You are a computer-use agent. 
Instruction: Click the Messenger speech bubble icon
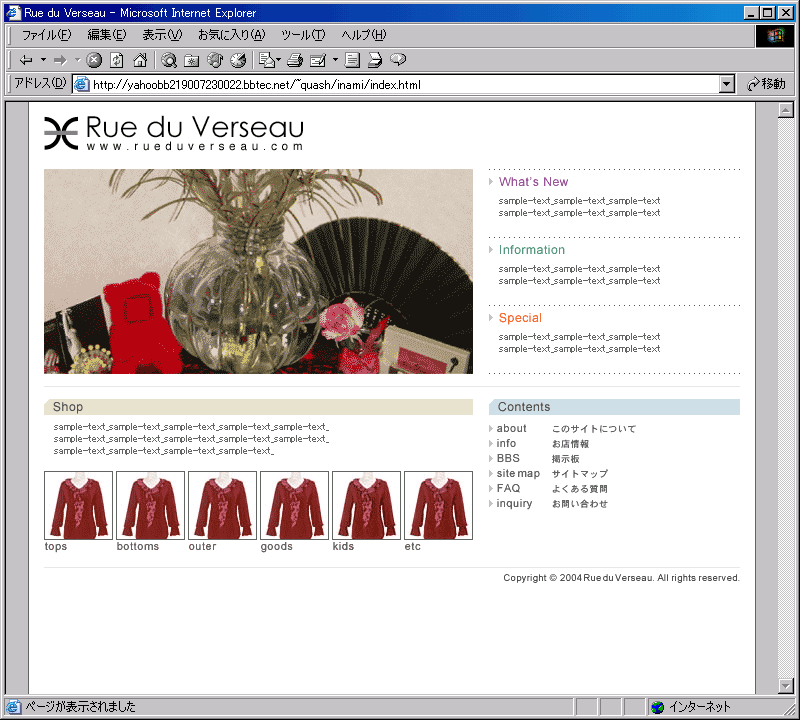pyautogui.click(x=398, y=60)
